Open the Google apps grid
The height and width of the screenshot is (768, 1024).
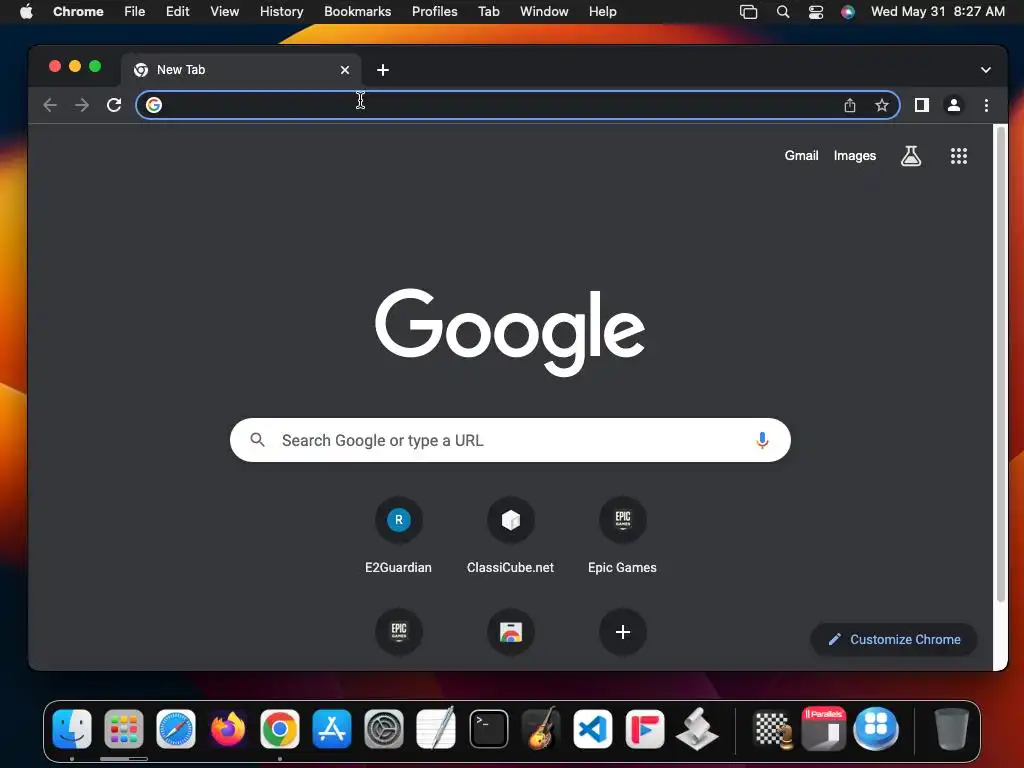click(x=959, y=155)
